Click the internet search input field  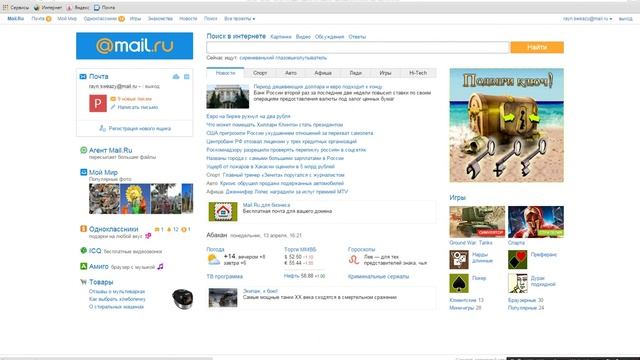pyautogui.click(x=358, y=47)
